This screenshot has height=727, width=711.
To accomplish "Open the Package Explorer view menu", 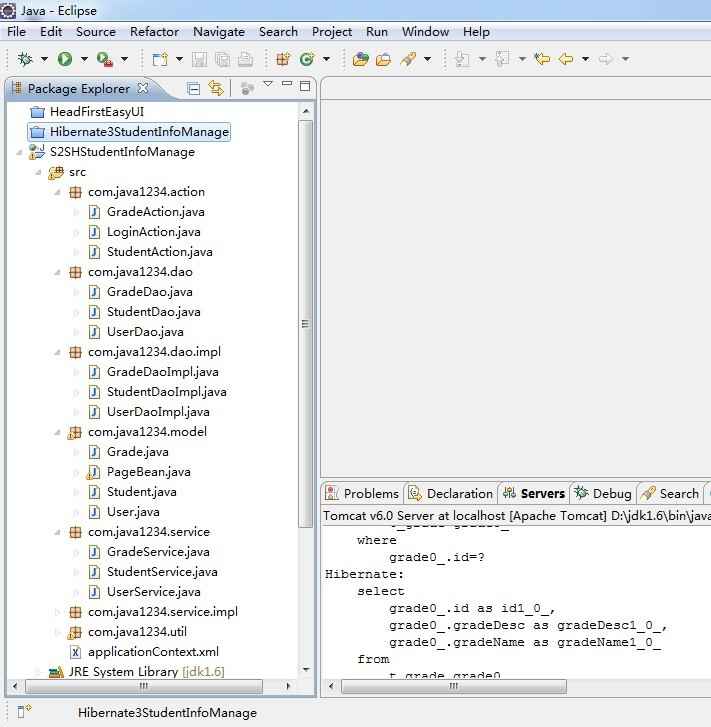I will click(x=267, y=85).
